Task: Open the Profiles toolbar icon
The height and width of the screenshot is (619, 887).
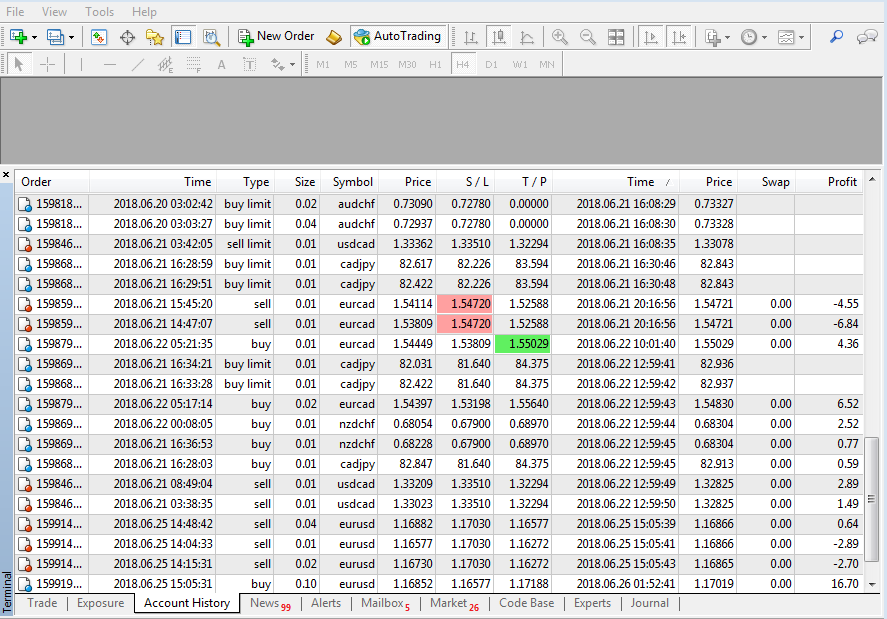Action: 55,37
